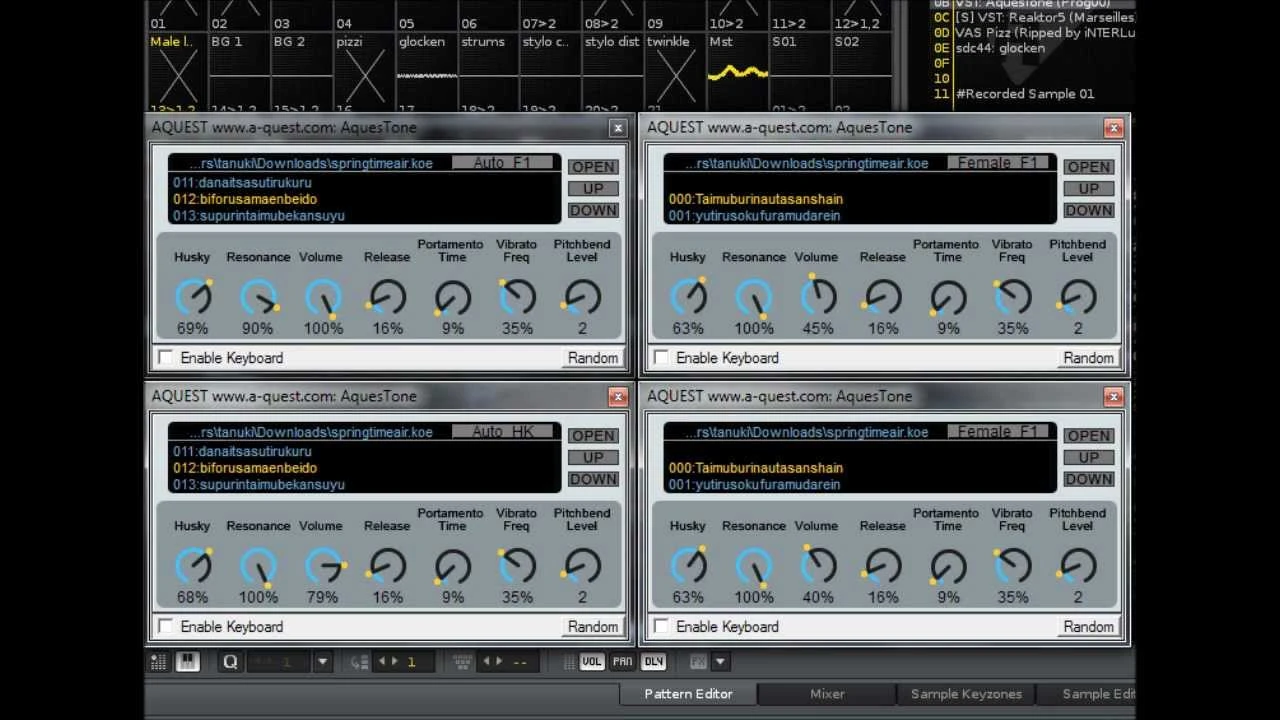Enable Keyboard in the Auto HK AquesTone window
The image size is (1280, 720).
(165, 627)
